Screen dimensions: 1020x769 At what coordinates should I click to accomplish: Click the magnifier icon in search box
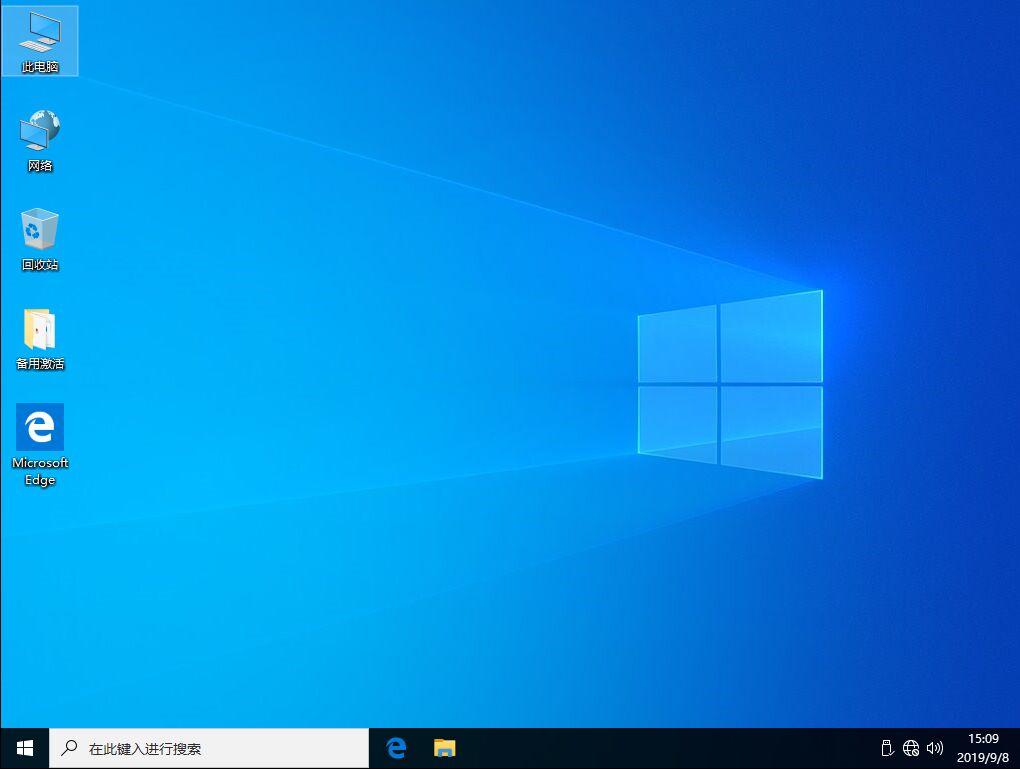coord(69,748)
